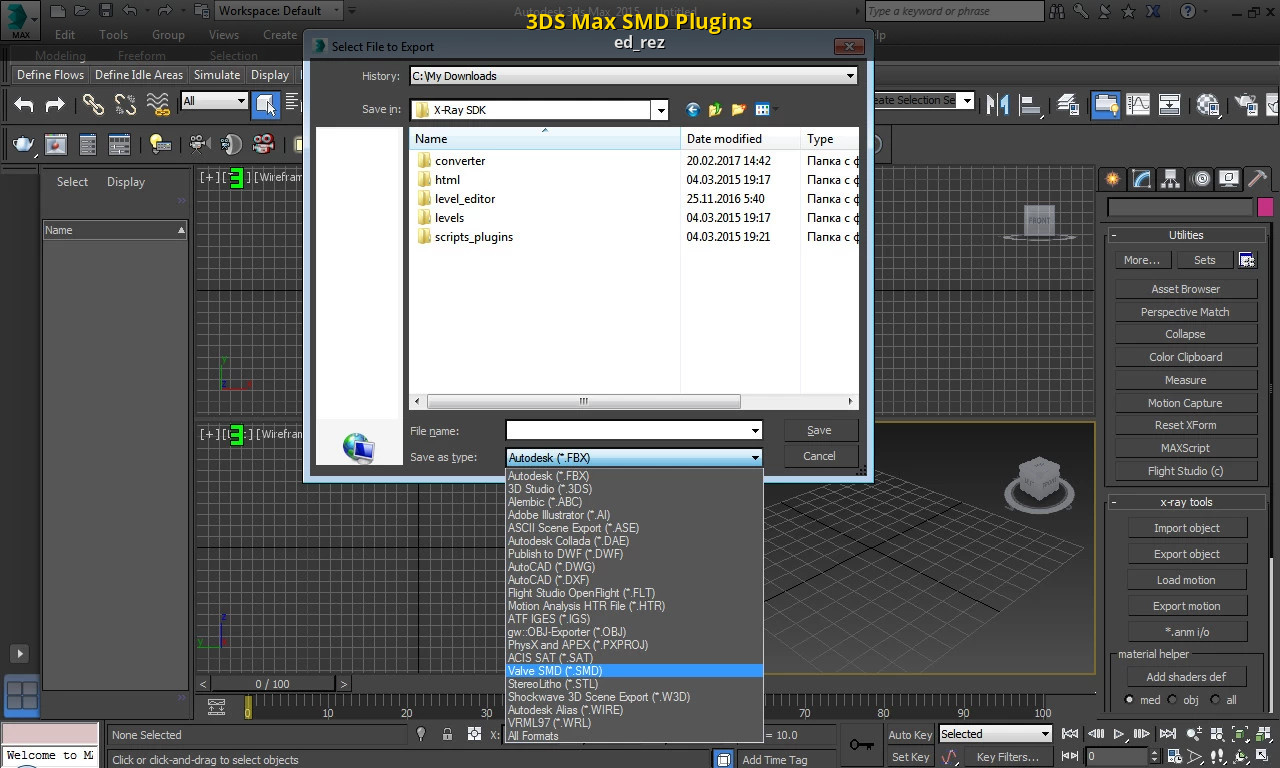The image size is (1280, 768).
Task: Click the Redo arrow in main toolbar
Action: tap(55, 104)
